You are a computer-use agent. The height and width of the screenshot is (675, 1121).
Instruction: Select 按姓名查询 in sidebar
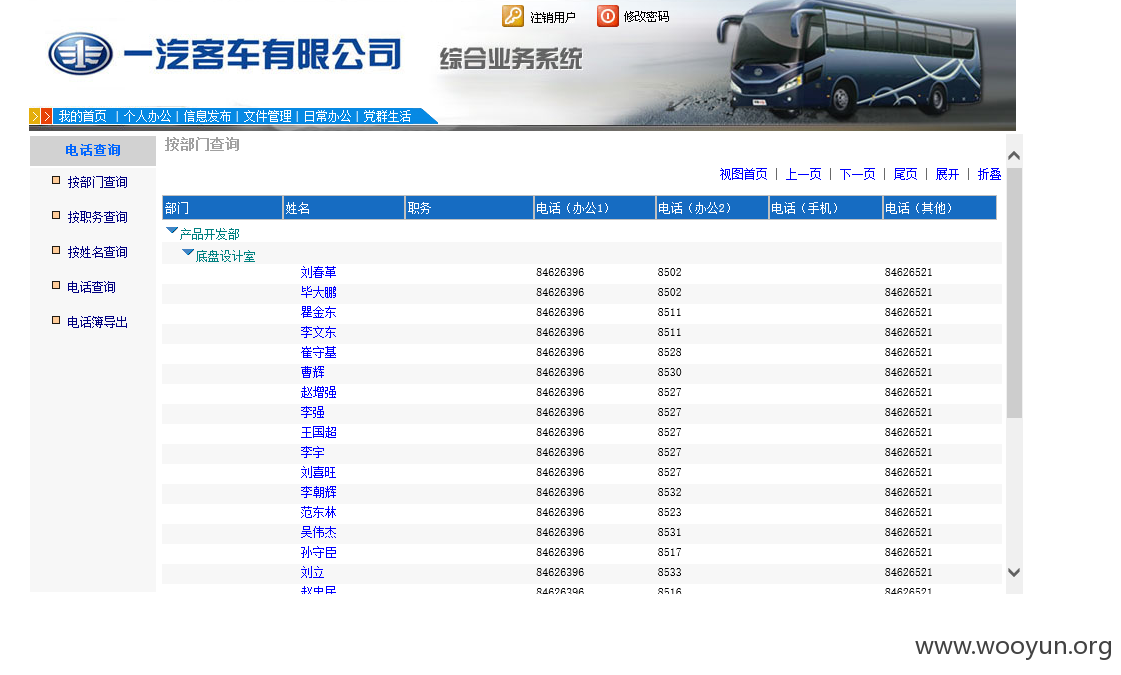pos(97,252)
